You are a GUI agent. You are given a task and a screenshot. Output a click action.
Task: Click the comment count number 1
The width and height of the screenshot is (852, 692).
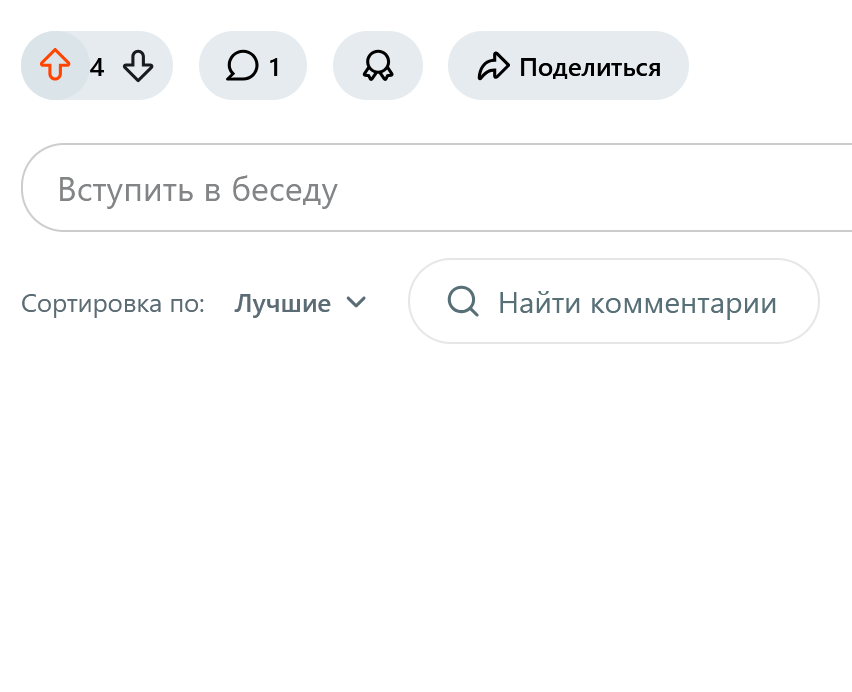point(274,67)
